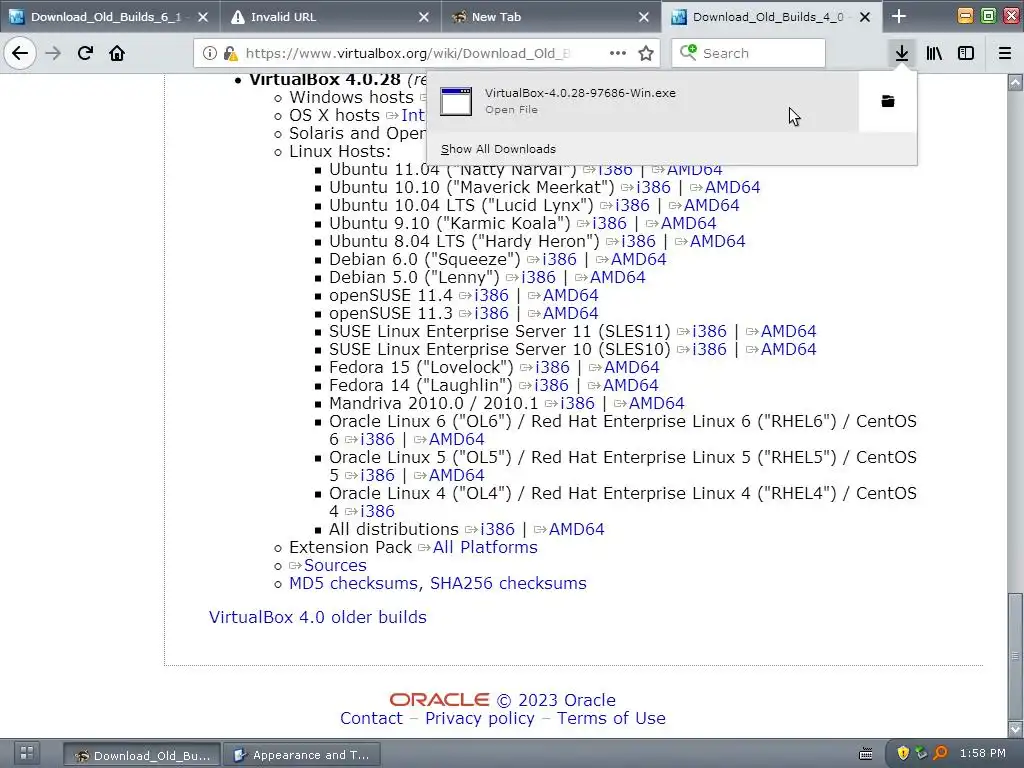Open the Firefox home page
Screen dimensions: 1024x768
(117, 53)
